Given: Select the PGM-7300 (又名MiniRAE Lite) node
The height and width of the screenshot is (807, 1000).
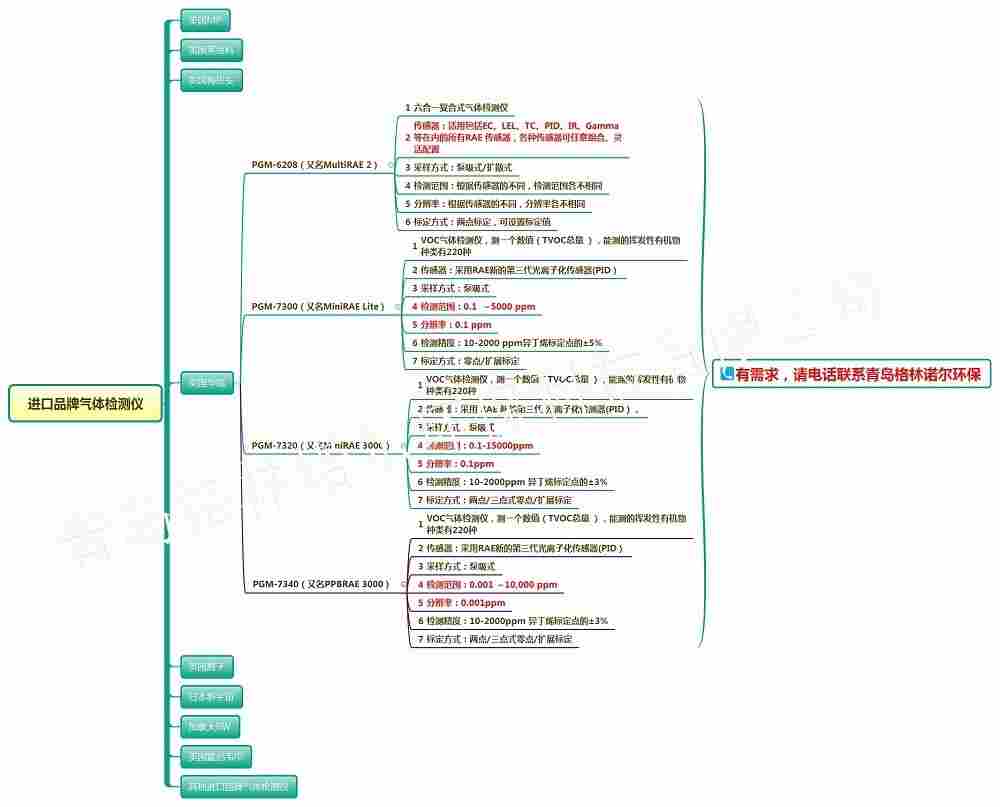Looking at the screenshot, I should click(318, 307).
